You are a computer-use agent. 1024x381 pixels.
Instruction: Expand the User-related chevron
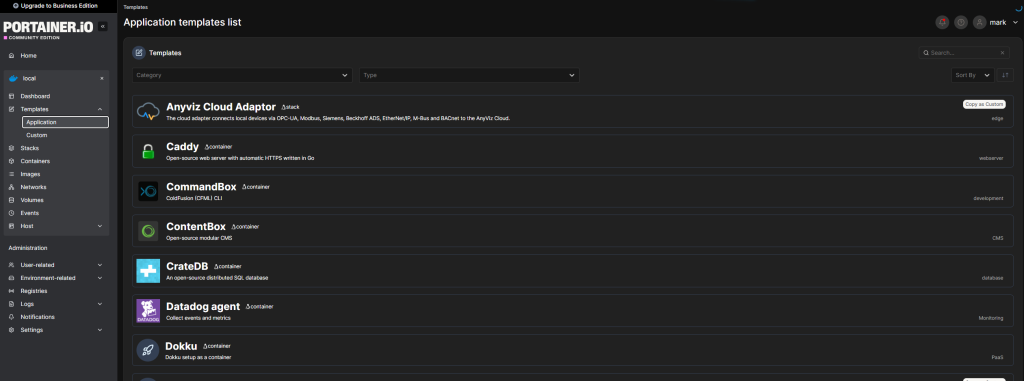click(x=100, y=265)
